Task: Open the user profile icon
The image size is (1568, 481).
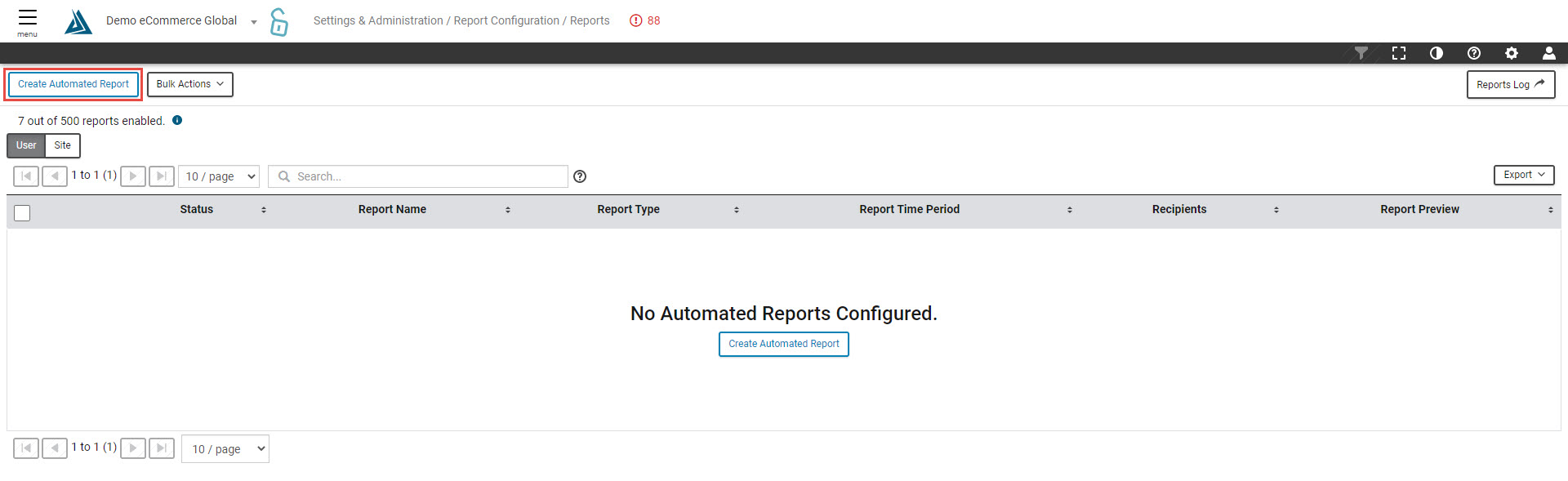Action: (1548, 53)
